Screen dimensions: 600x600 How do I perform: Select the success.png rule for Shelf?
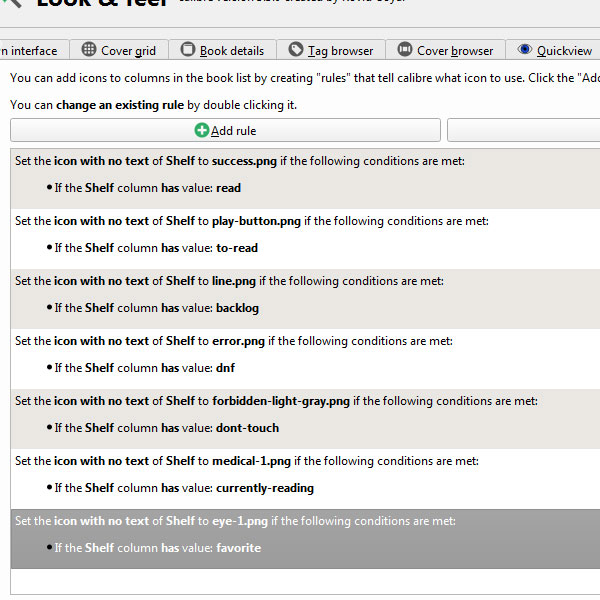(x=305, y=179)
